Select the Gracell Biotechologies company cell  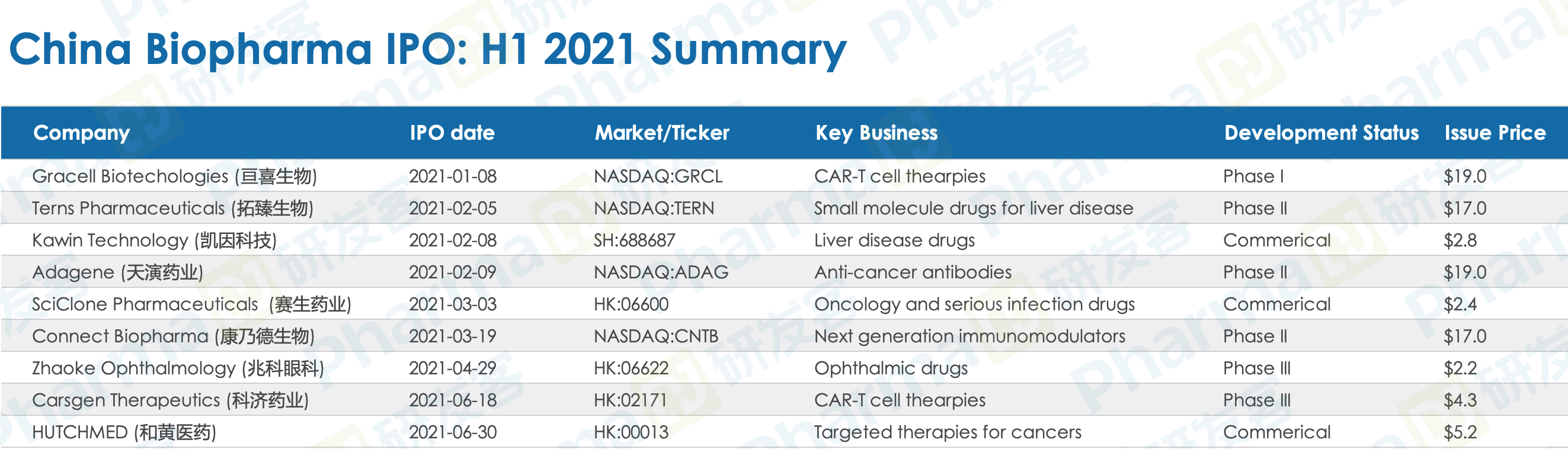tap(175, 177)
